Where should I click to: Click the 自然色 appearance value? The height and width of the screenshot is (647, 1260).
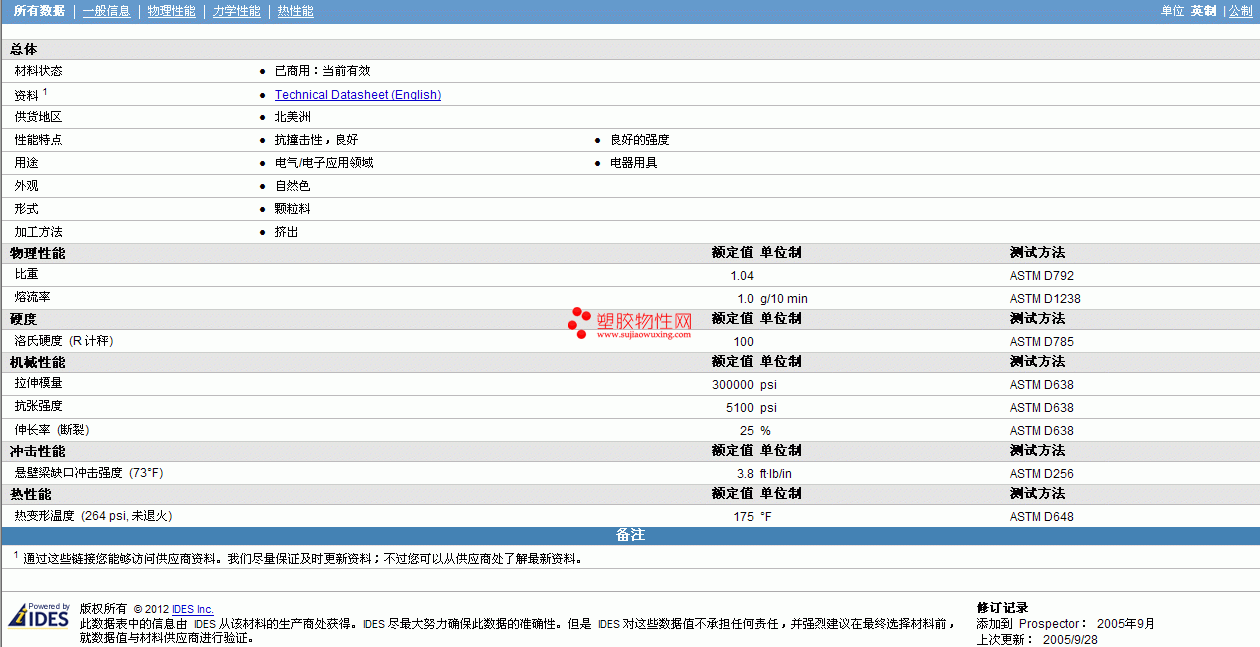click(x=293, y=186)
